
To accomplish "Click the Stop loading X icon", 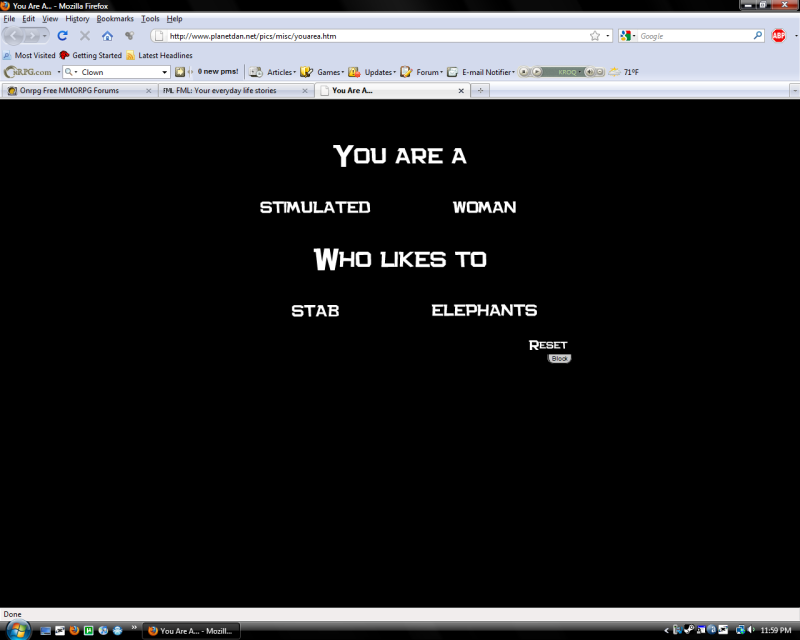I will coord(85,36).
